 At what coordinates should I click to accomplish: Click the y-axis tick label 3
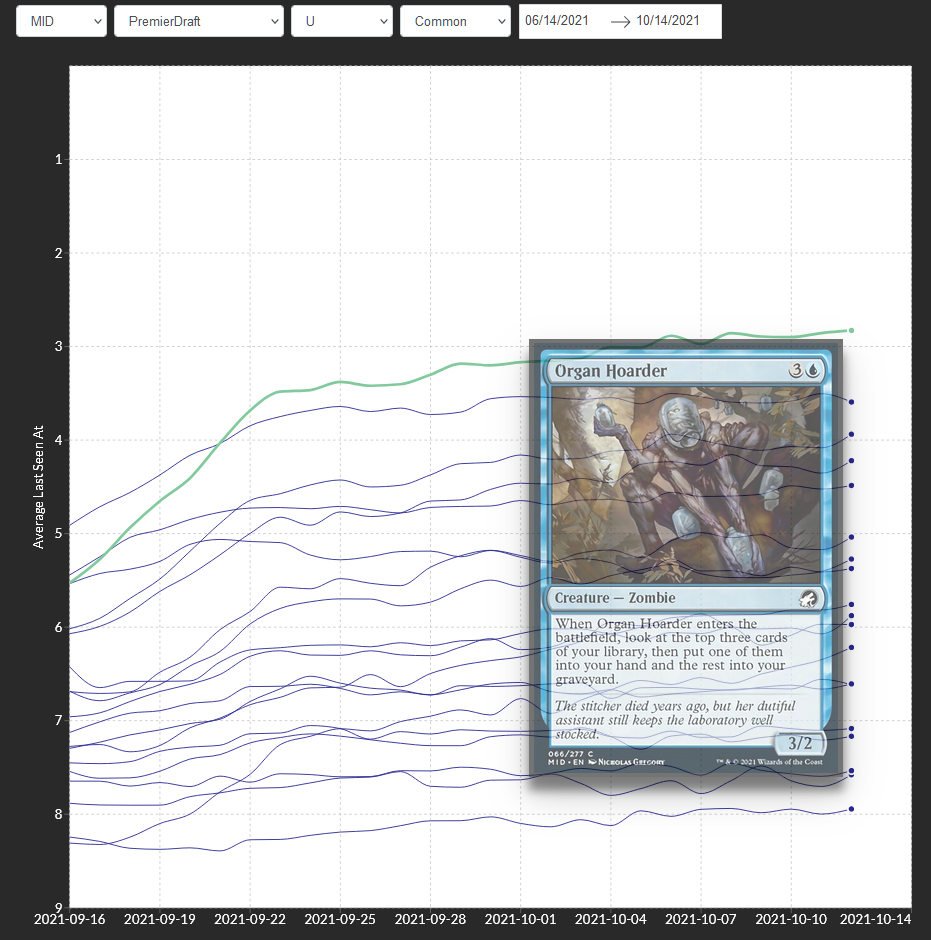[59, 347]
